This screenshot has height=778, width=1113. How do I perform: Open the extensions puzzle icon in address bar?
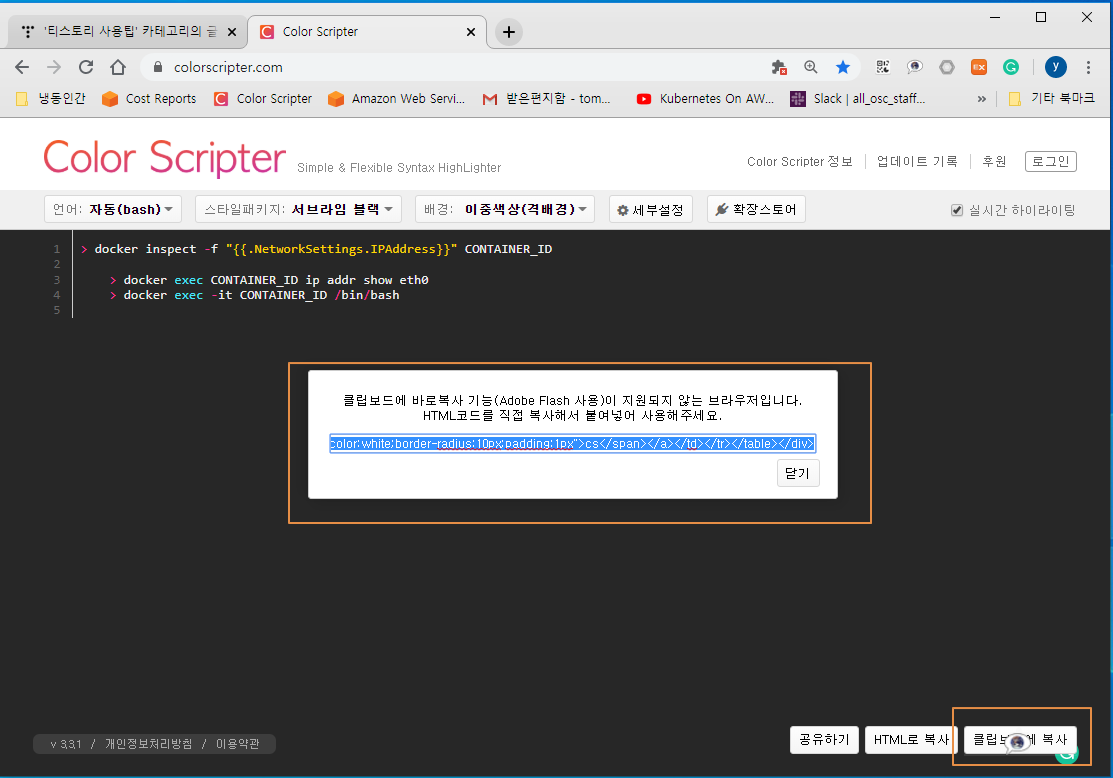pyautogui.click(x=779, y=67)
